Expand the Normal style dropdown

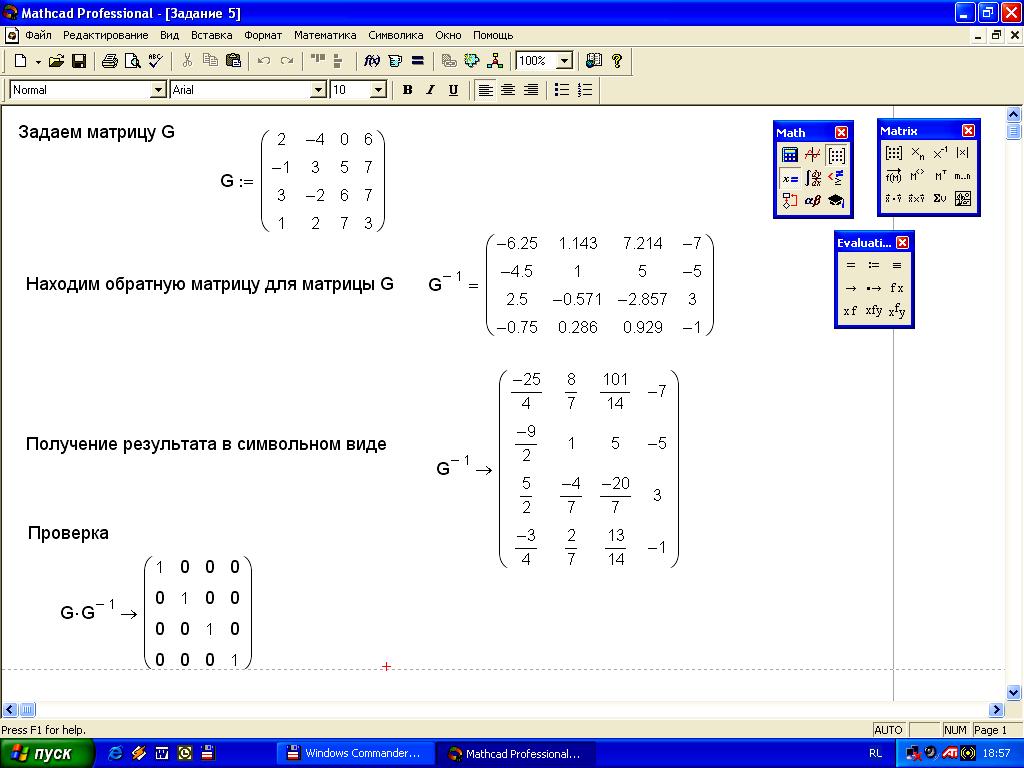(158, 90)
